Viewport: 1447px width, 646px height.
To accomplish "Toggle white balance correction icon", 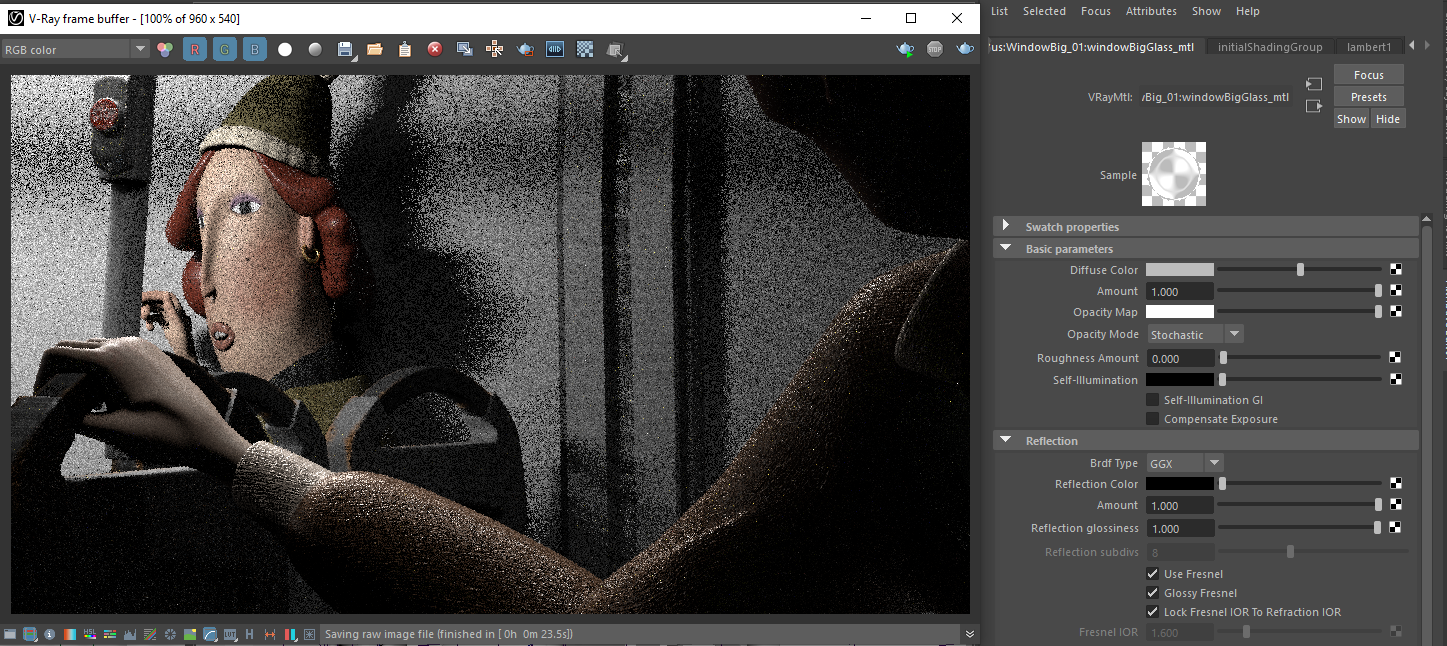I will point(70,634).
